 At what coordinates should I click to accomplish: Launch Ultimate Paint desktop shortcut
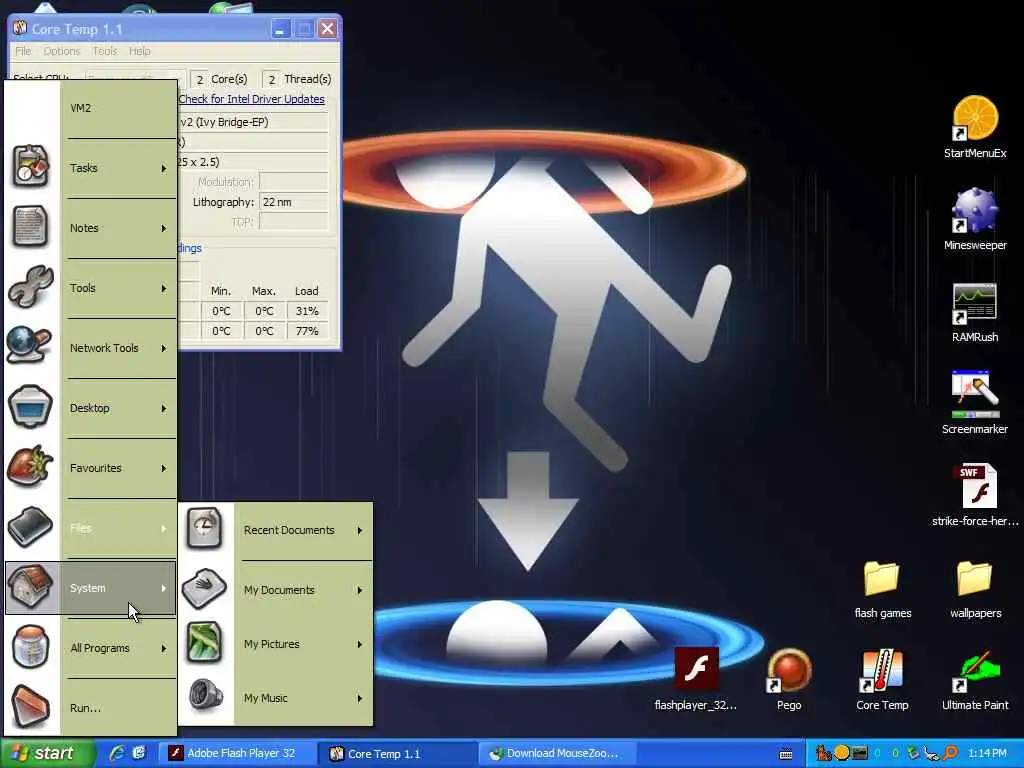pyautogui.click(x=975, y=679)
